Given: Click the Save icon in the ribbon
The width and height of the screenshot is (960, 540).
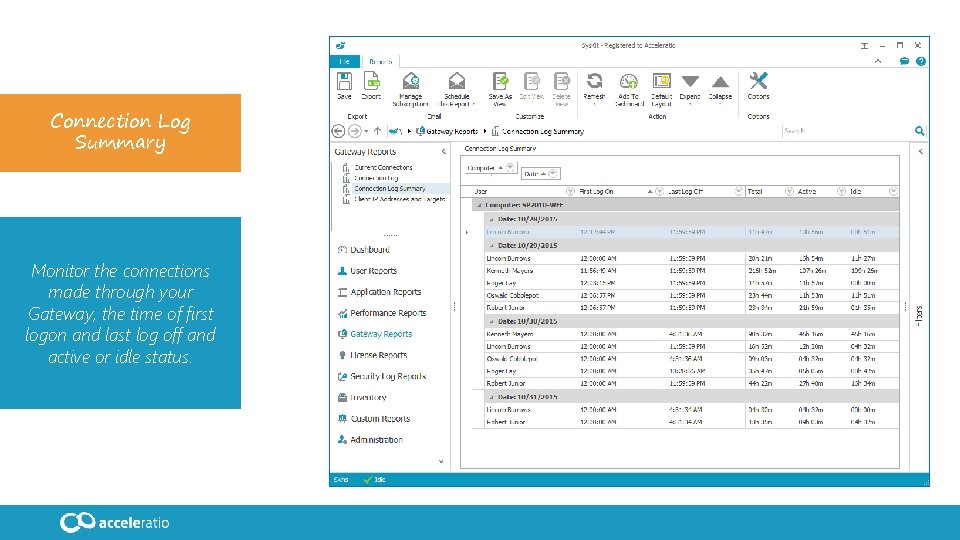Looking at the screenshot, I should pyautogui.click(x=344, y=81).
